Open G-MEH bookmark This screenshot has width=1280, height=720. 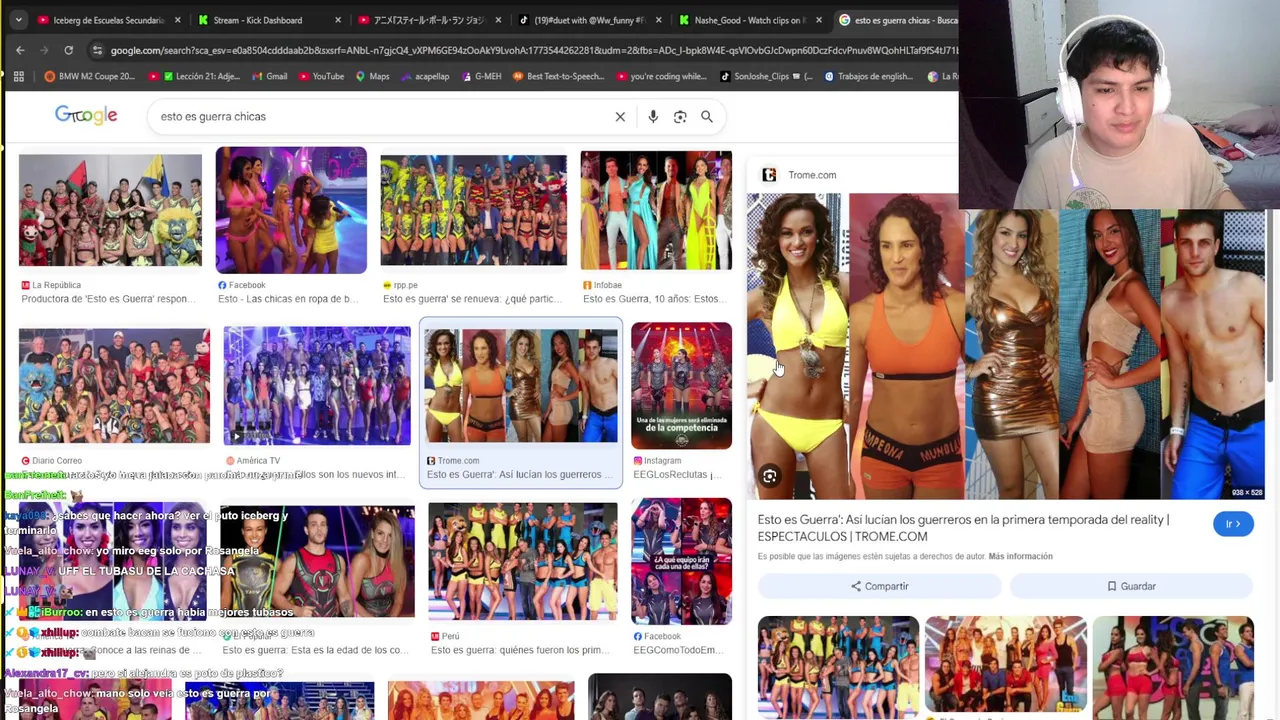(480, 76)
